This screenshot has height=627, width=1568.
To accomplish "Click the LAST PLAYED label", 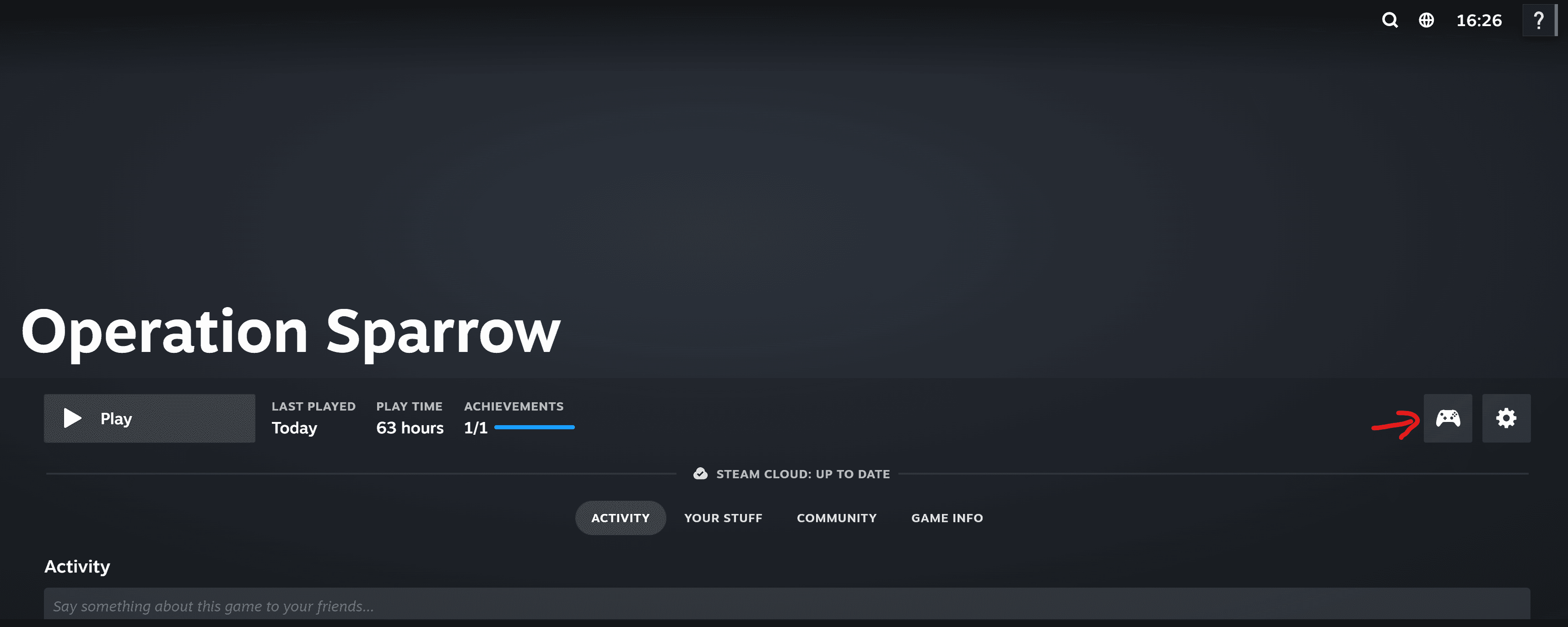I will point(314,406).
